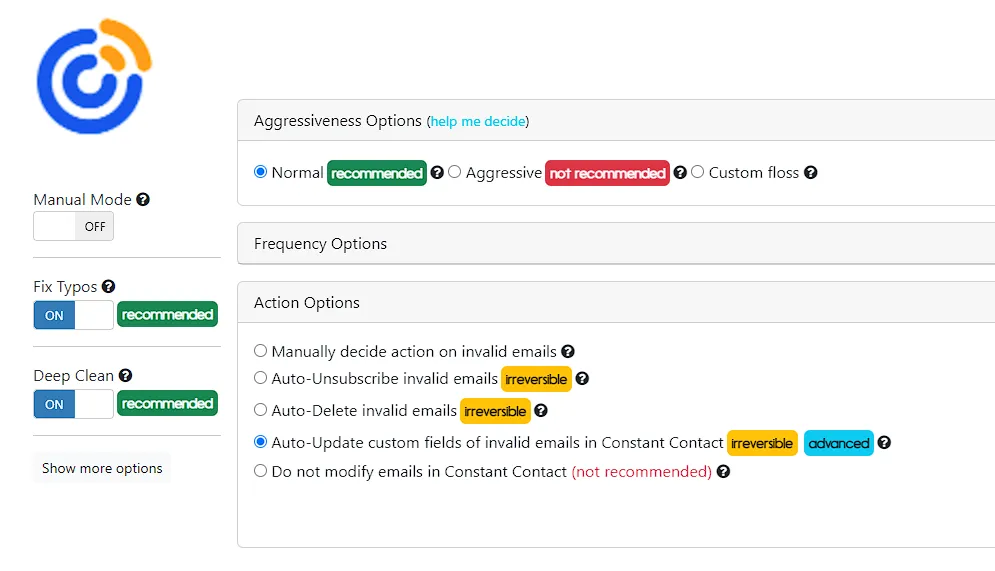Click irreversible badge beside Auto-Delete
The image size is (995, 571).
495,411
